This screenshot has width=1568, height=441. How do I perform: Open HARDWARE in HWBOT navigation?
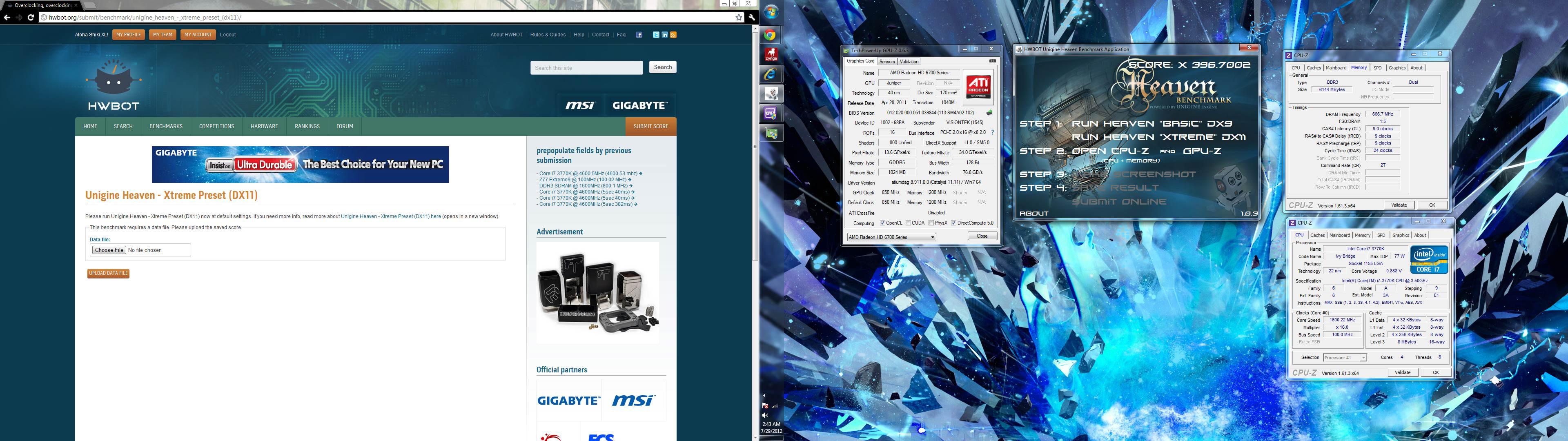coord(264,126)
